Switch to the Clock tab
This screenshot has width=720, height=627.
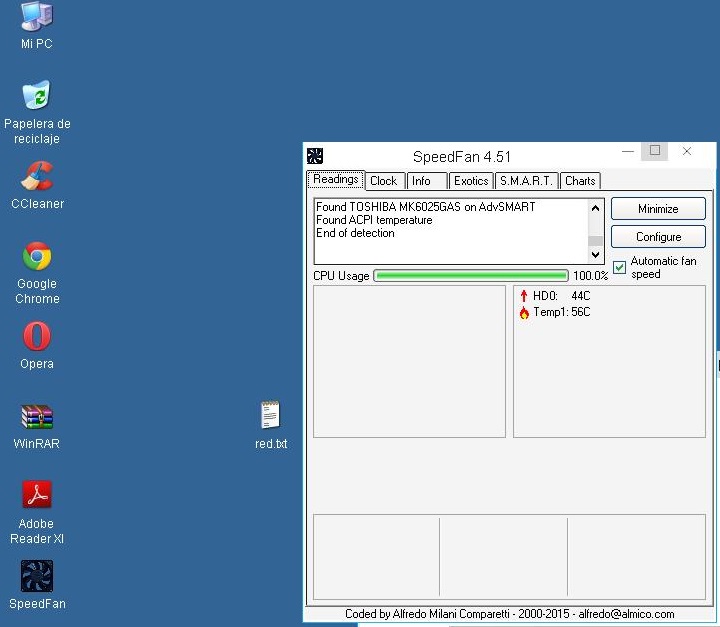pos(384,181)
